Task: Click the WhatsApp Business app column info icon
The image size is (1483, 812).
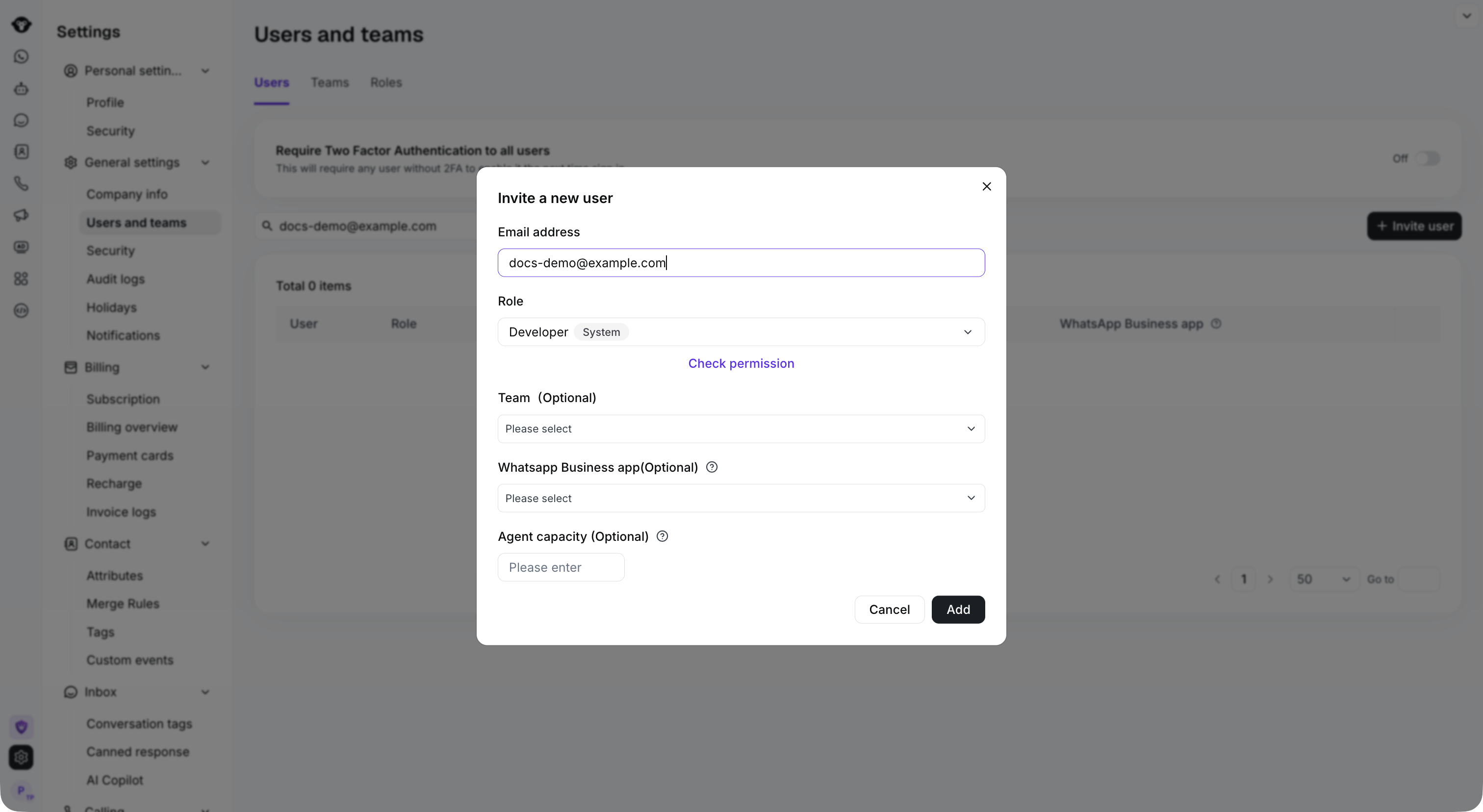Action: (x=1216, y=324)
